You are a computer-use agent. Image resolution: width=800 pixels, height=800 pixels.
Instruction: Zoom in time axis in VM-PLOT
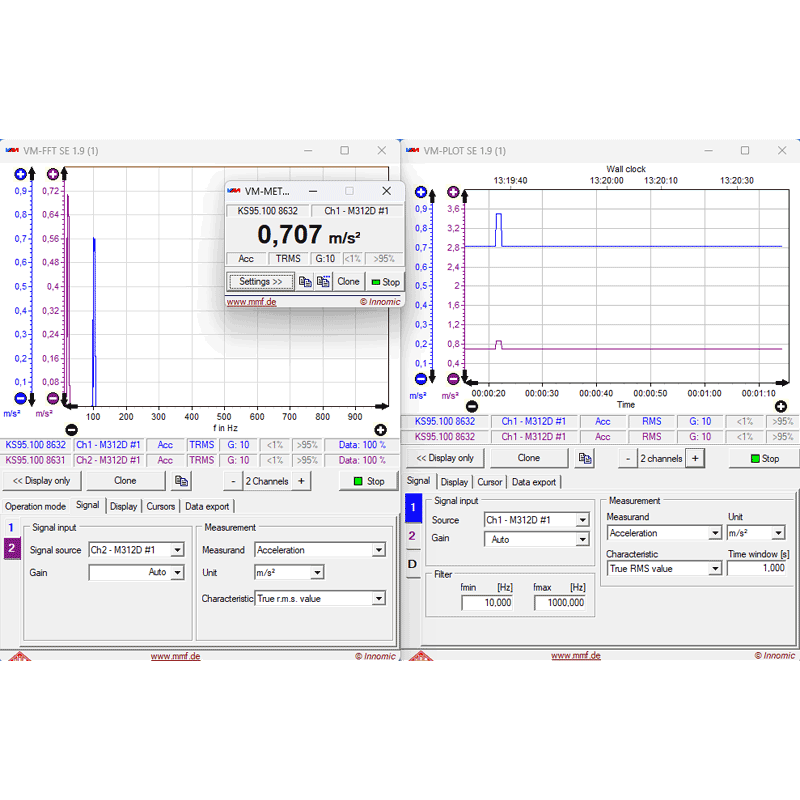[781, 405]
